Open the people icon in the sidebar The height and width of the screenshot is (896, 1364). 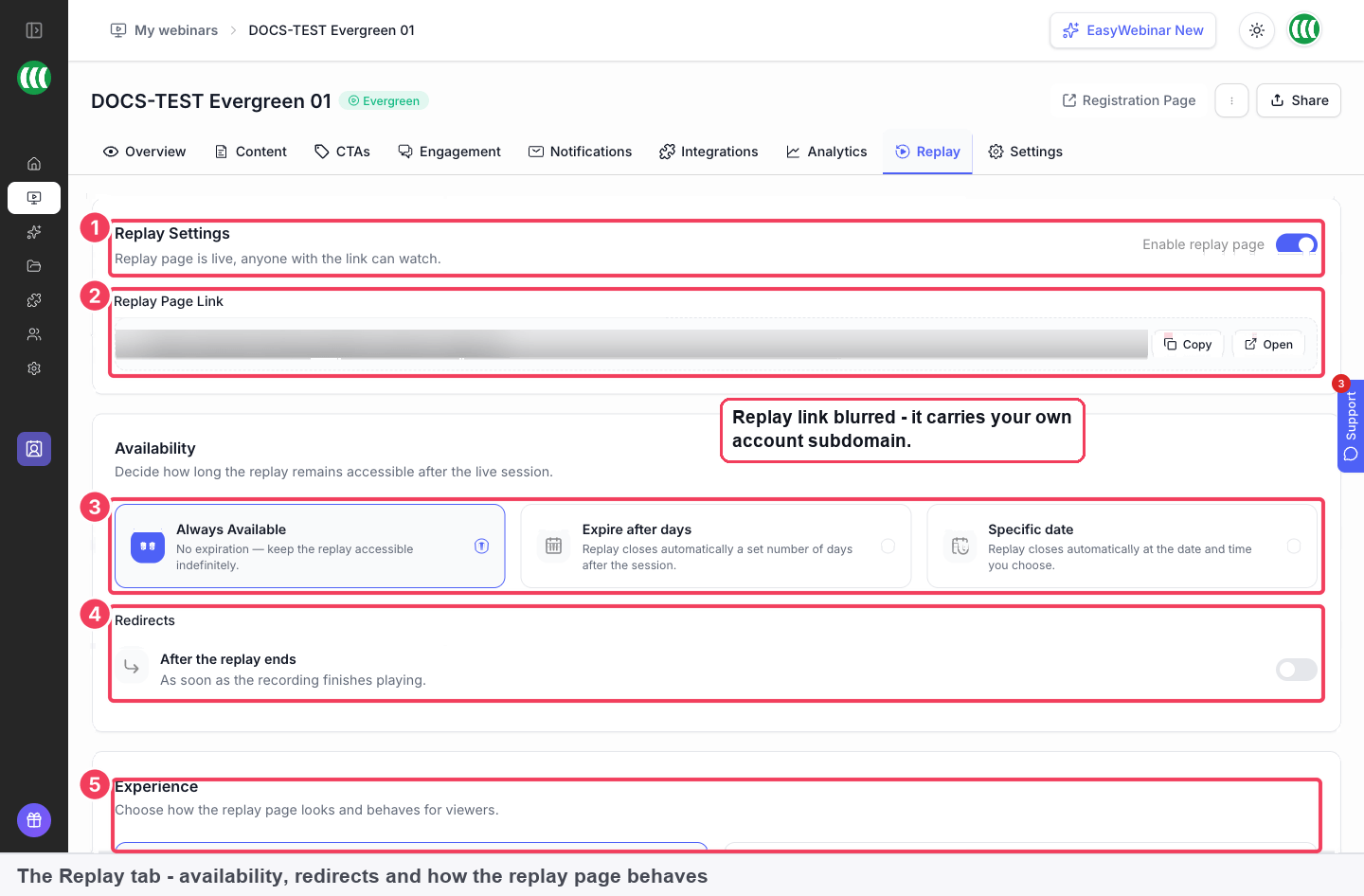click(34, 334)
